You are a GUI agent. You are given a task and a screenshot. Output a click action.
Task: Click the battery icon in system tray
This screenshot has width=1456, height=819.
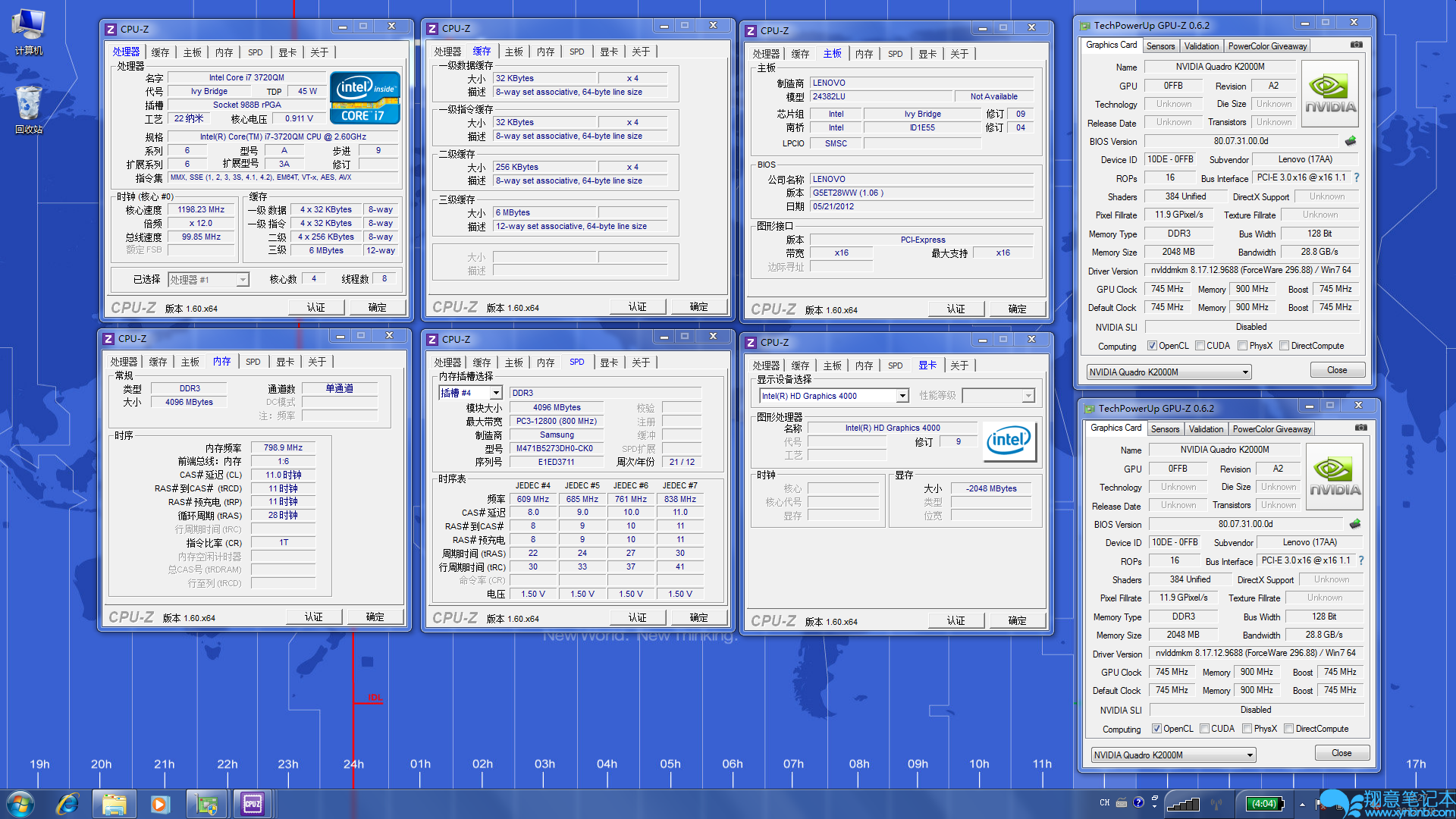point(1265,804)
